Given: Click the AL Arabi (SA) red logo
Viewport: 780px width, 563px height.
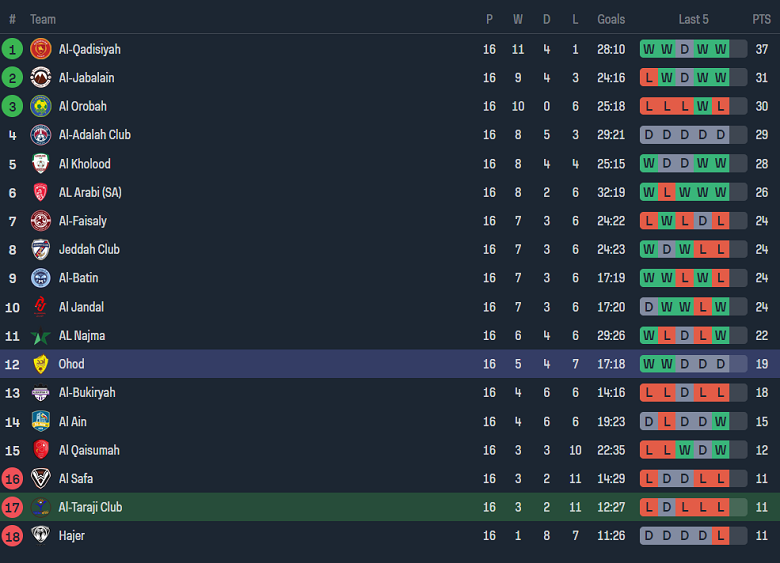Looking at the screenshot, I should [41, 192].
